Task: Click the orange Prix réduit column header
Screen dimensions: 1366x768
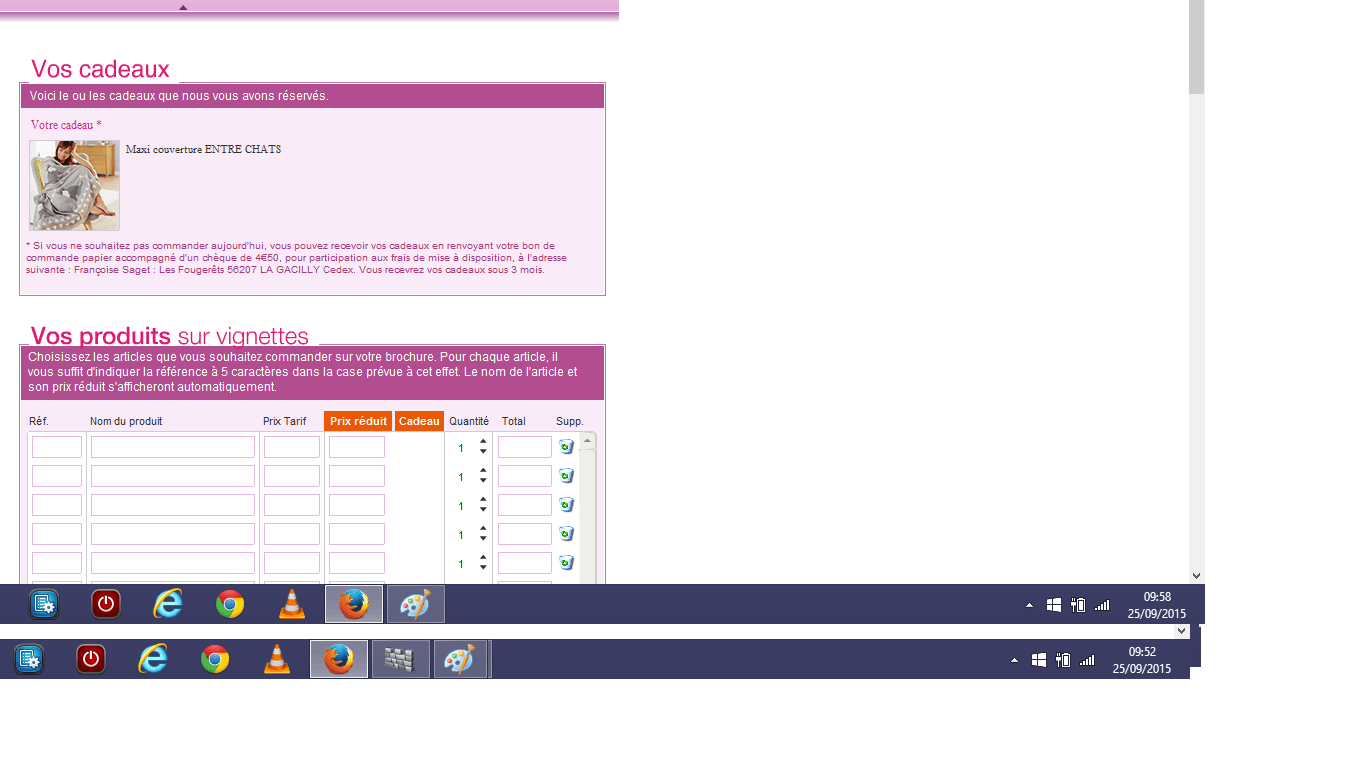Action: point(358,421)
